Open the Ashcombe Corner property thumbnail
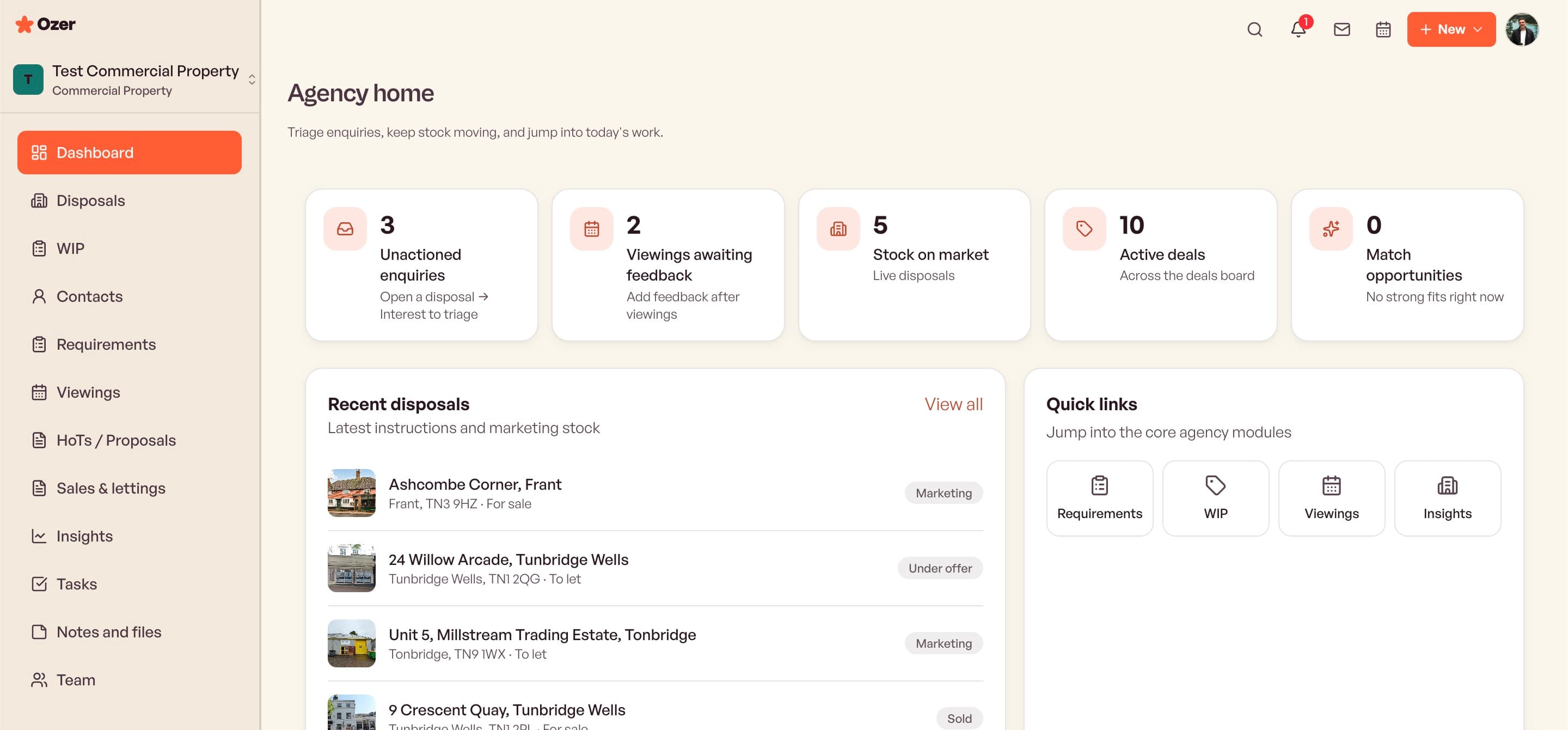The height and width of the screenshot is (730, 1568). [x=352, y=493]
